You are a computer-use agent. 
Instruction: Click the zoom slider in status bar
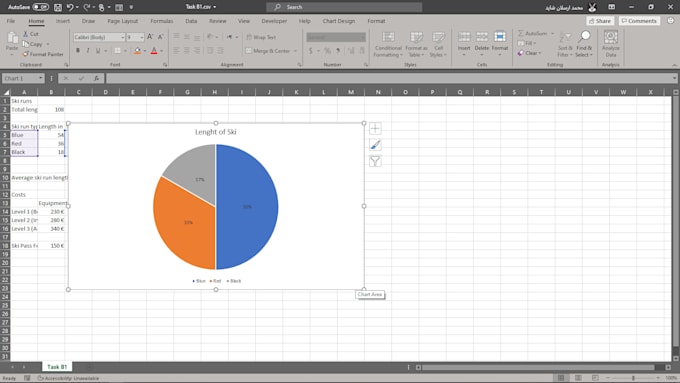[x=633, y=378]
